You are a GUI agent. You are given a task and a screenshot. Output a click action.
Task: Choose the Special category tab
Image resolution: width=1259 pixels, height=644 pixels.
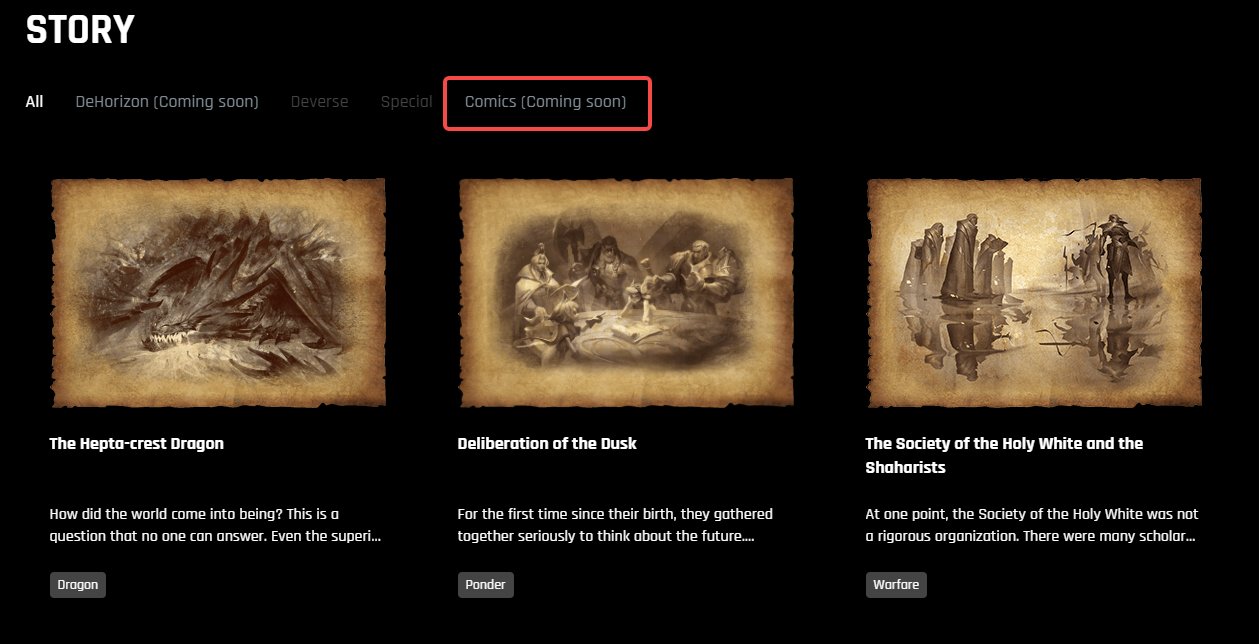[x=406, y=102]
